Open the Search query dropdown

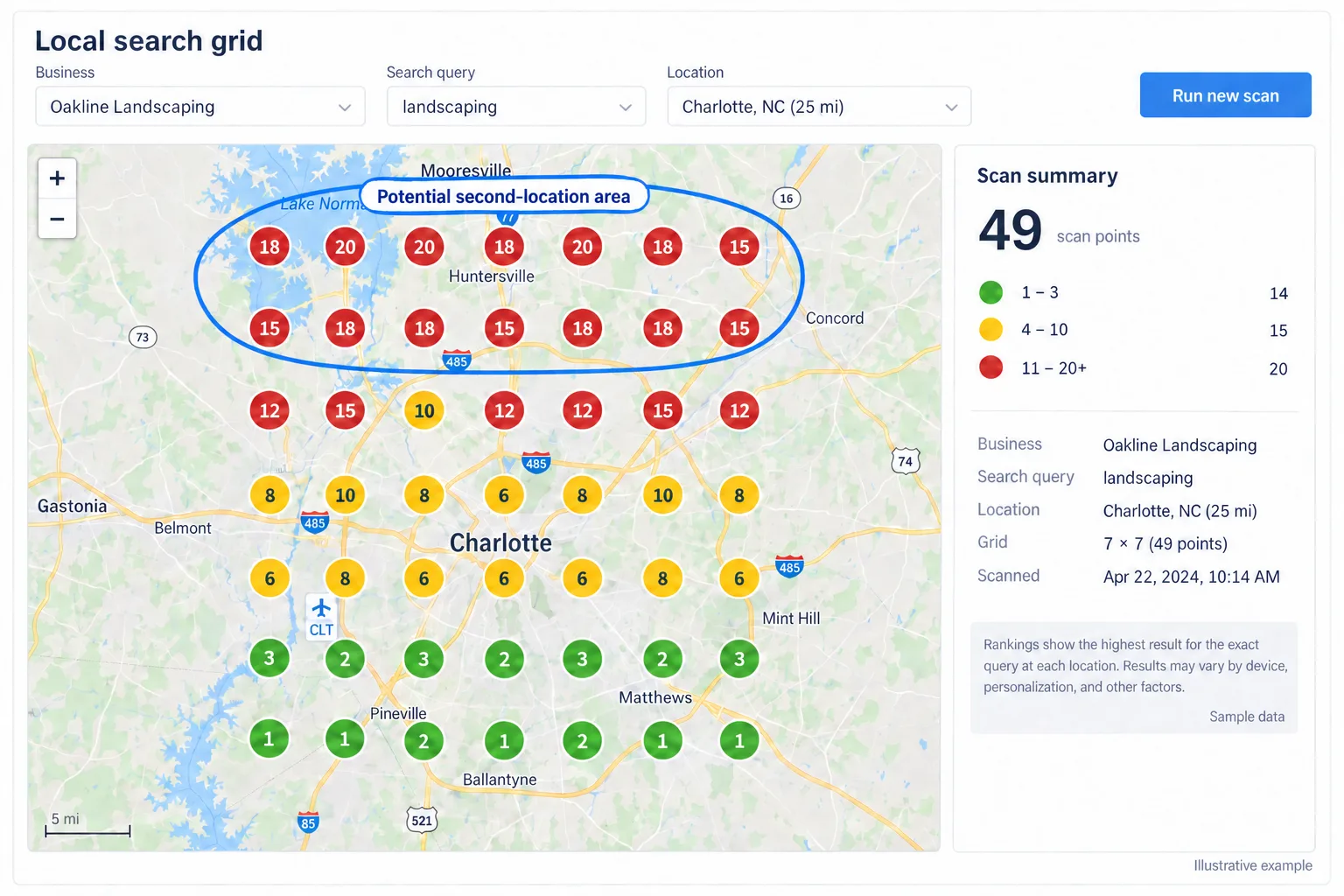pyautogui.click(x=516, y=107)
